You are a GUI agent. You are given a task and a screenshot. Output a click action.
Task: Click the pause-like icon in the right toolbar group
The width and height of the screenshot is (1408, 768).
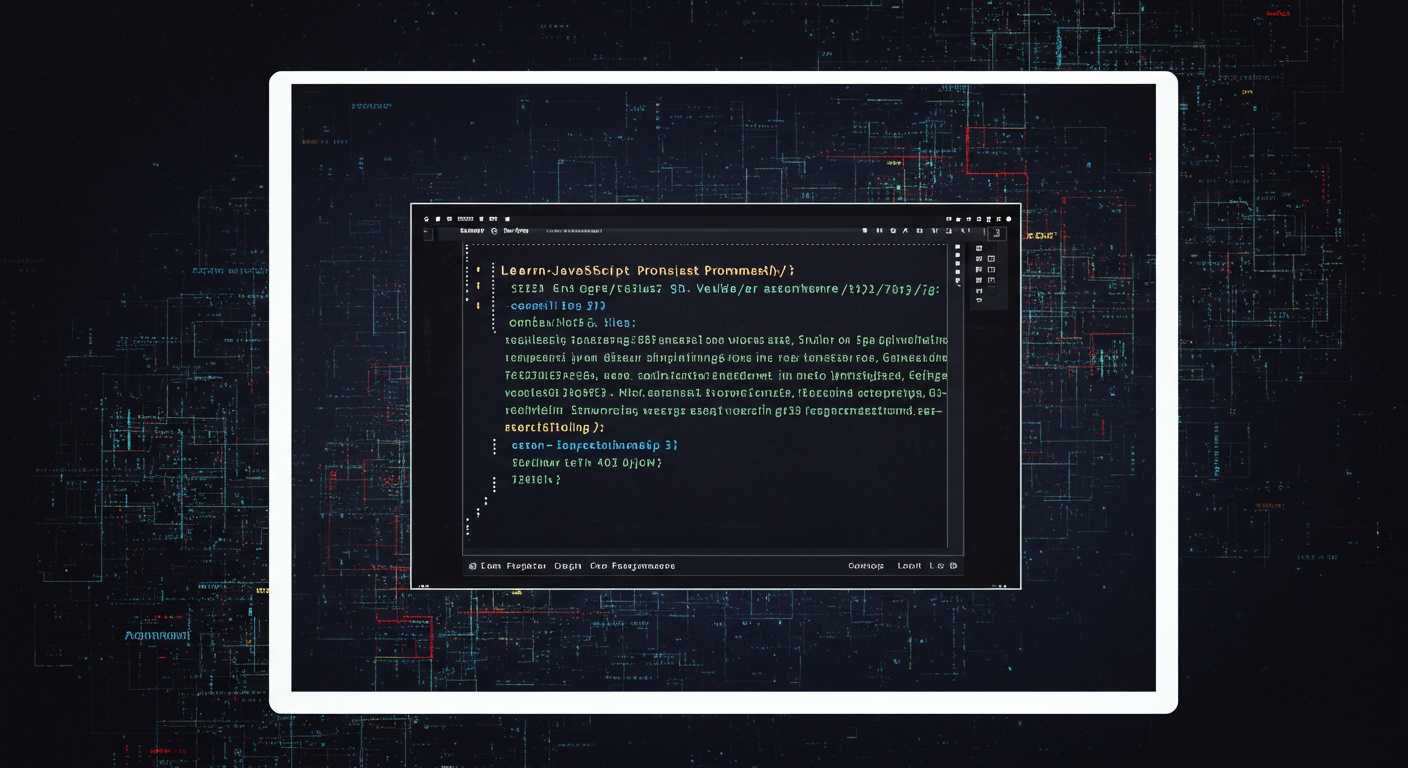tap(879, 231)
